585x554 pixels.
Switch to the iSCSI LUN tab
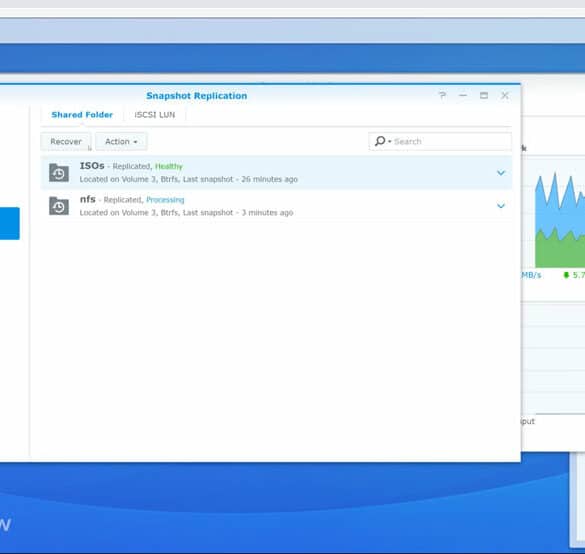click(155, 115)
